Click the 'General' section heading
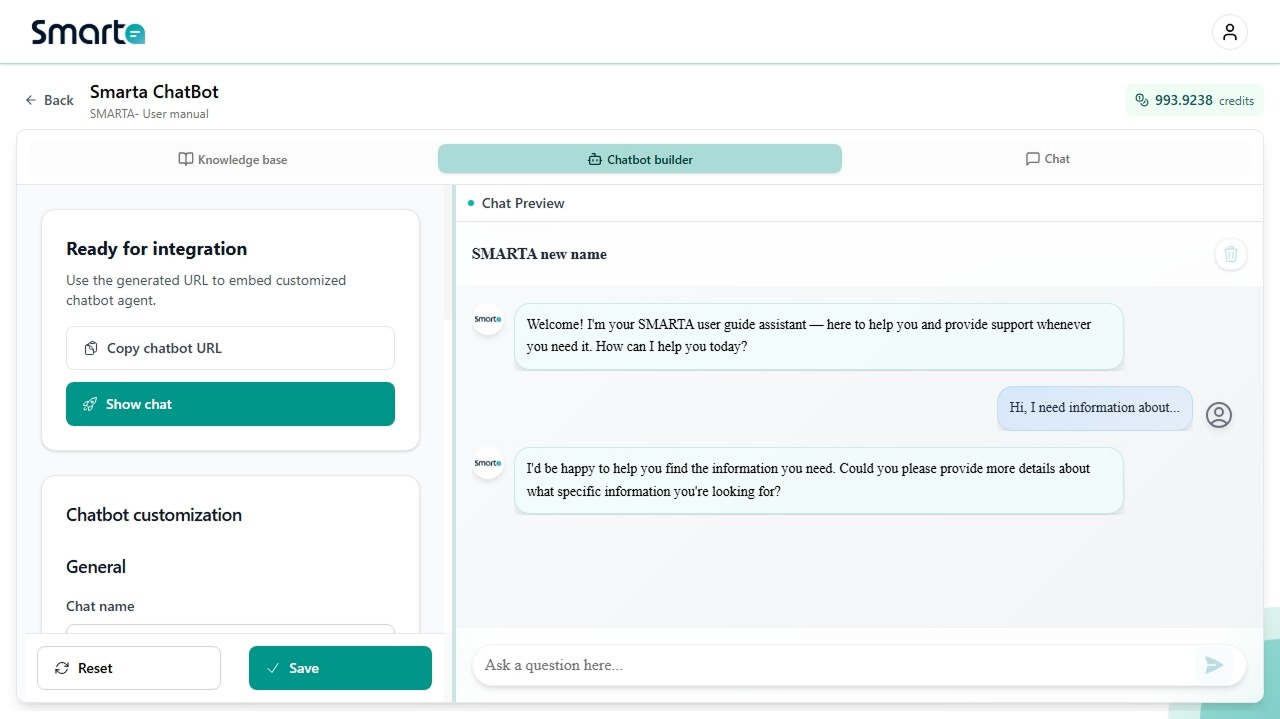Image resolution: width=1280 pixels, height=719 pixels. point(96,567)
